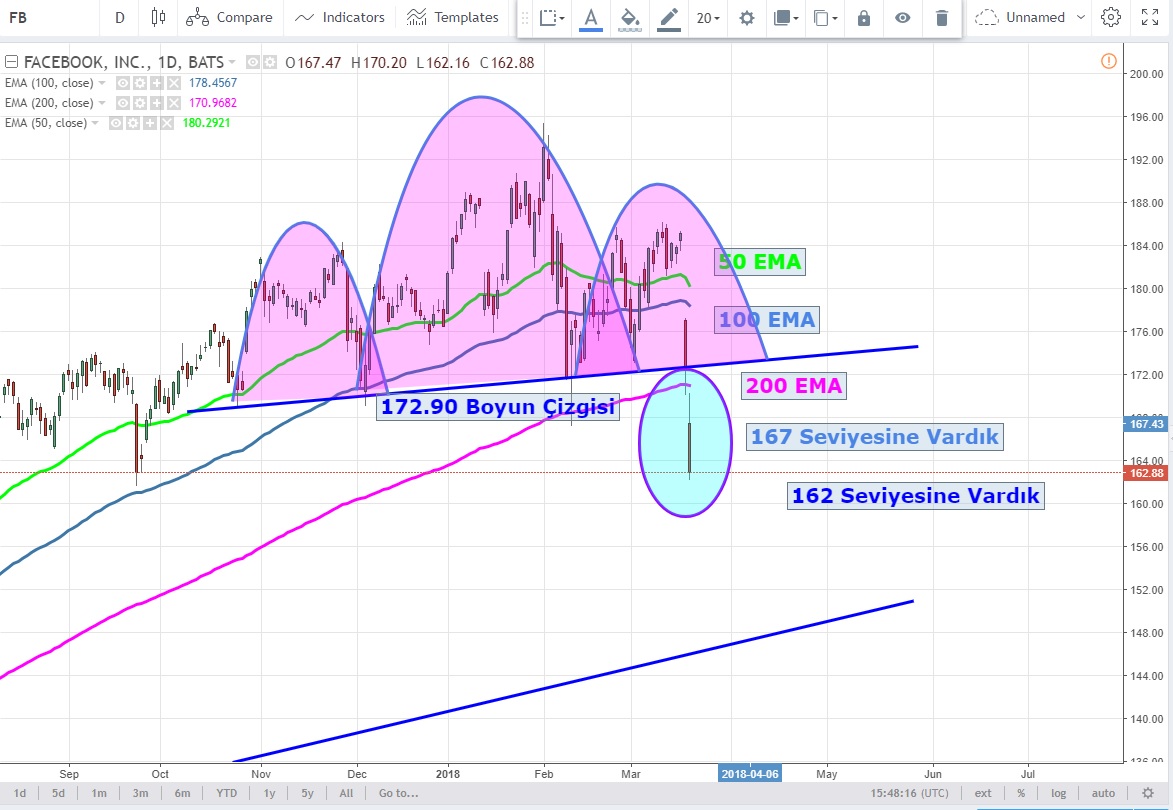The height and width of the screenshot is (810, 1173).
Task: Expand the font size 20 dropdown
Action: pyautogui.click(x=708, y=18)
